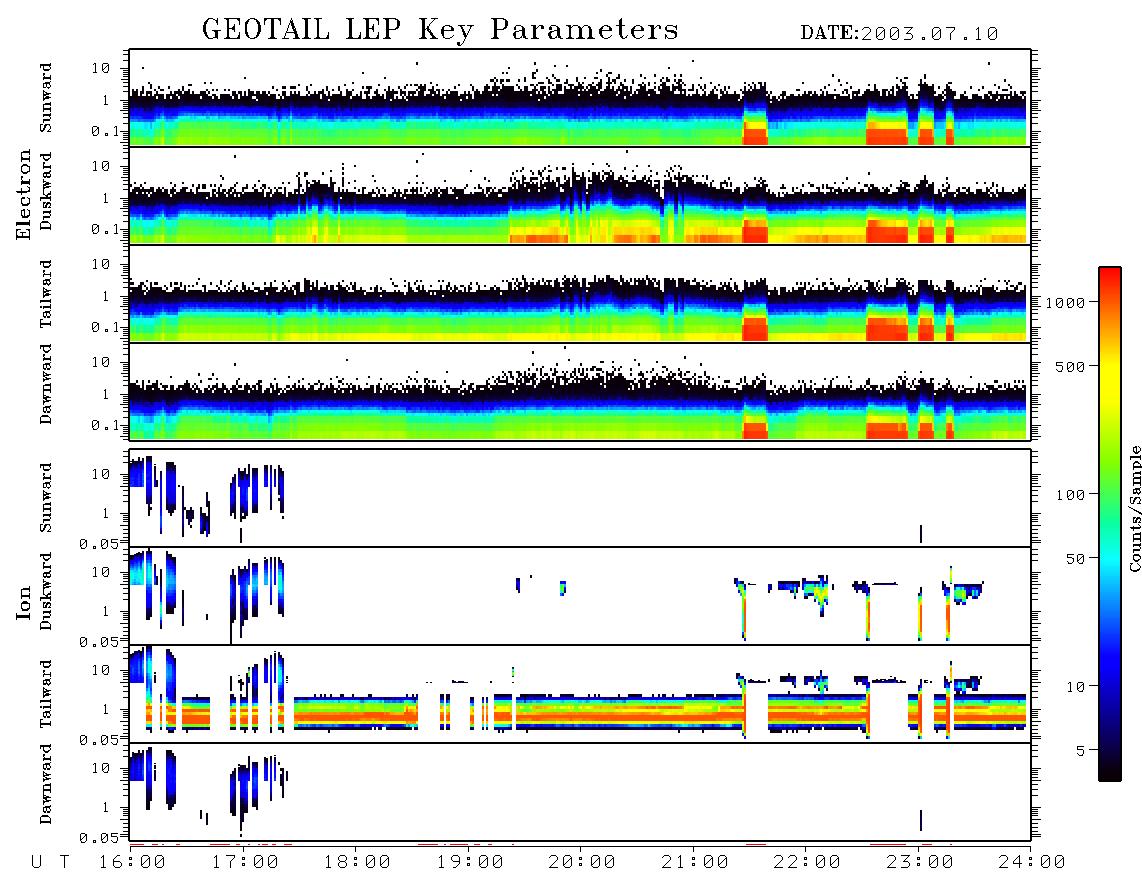Click the "5" color bar tick label

(1081, 750)
